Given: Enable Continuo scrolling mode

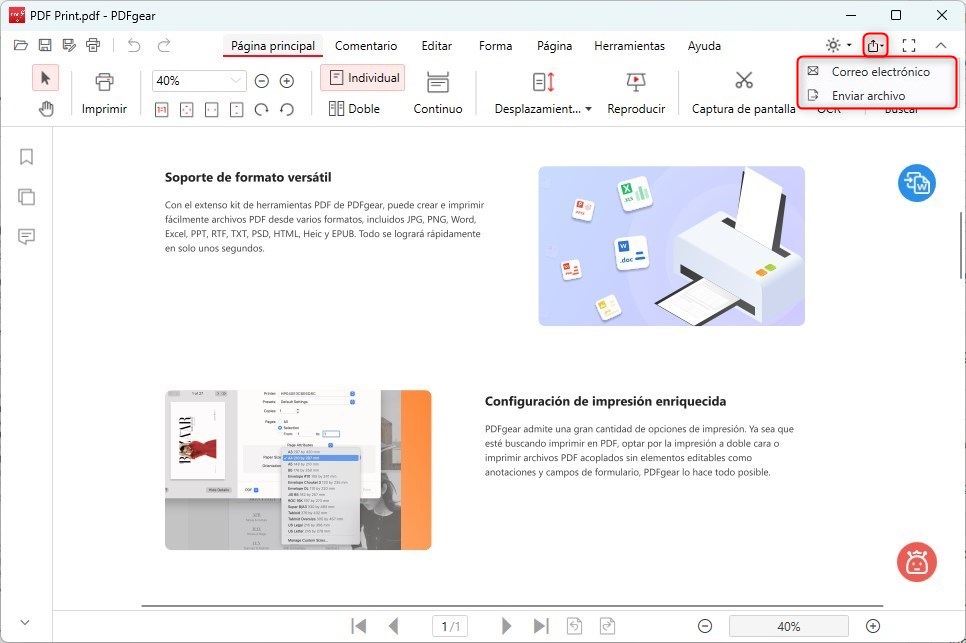Looking at the screenshot, I should (437, 92).
